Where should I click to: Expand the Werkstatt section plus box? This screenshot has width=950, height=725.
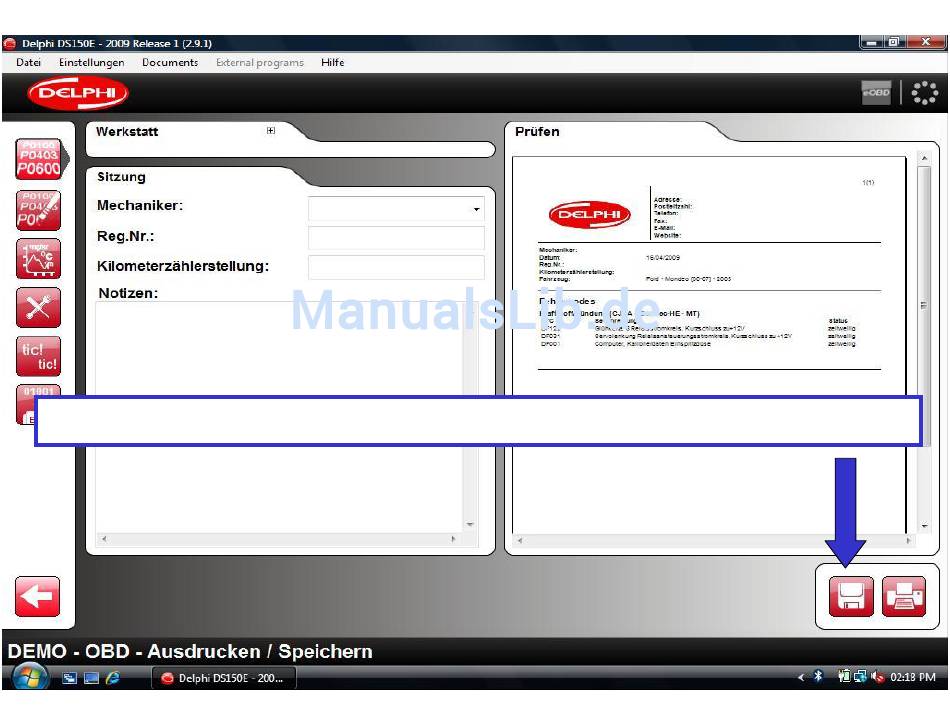click(x=271, y=130)
